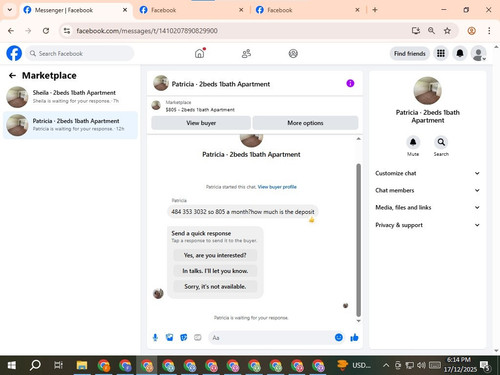Close the Messenger | Facebook tab
The image size is (500, 375).
click(x=125, y=10)
